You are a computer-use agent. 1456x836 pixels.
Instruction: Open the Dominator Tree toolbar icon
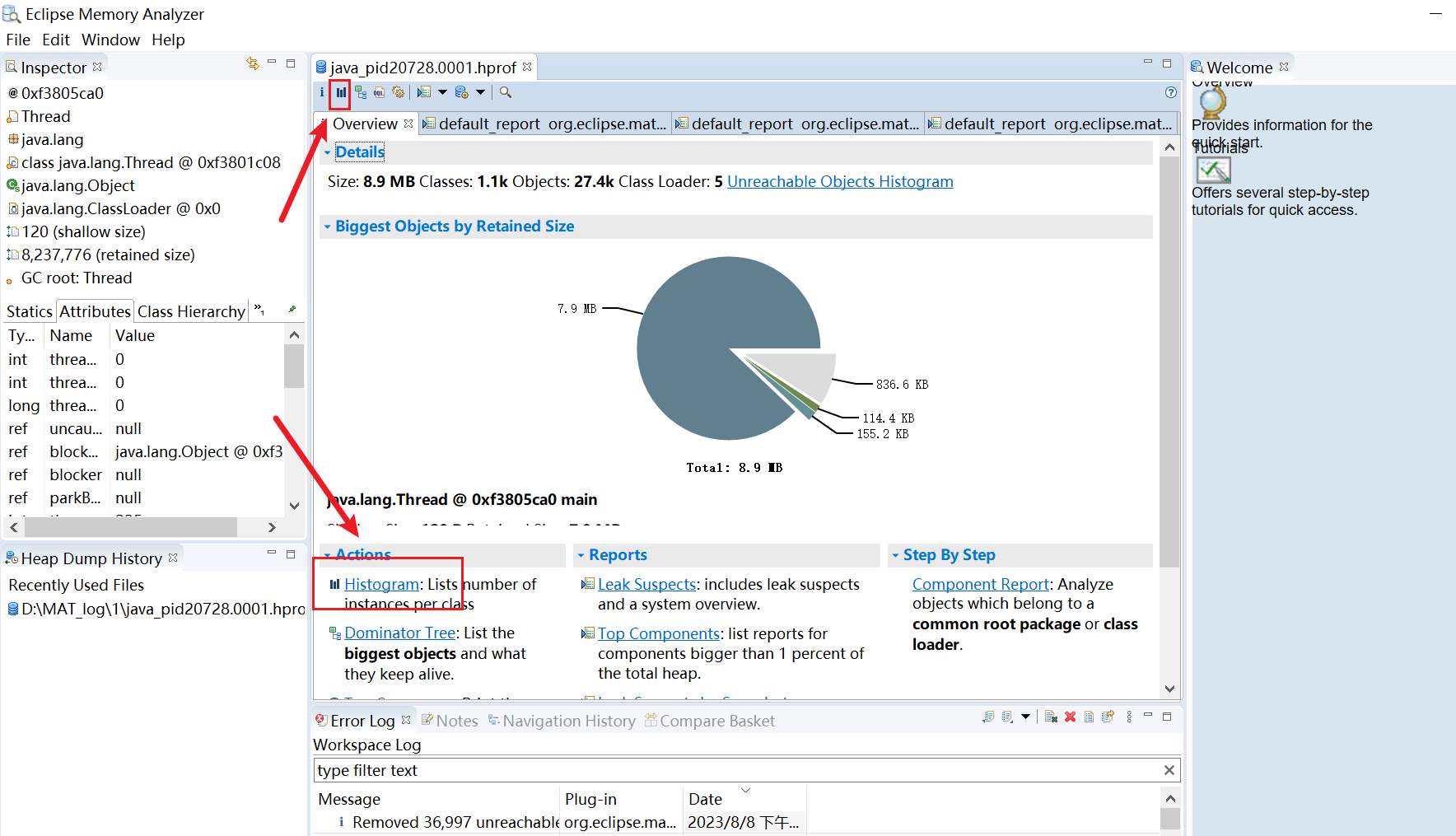tap(361, 93)
